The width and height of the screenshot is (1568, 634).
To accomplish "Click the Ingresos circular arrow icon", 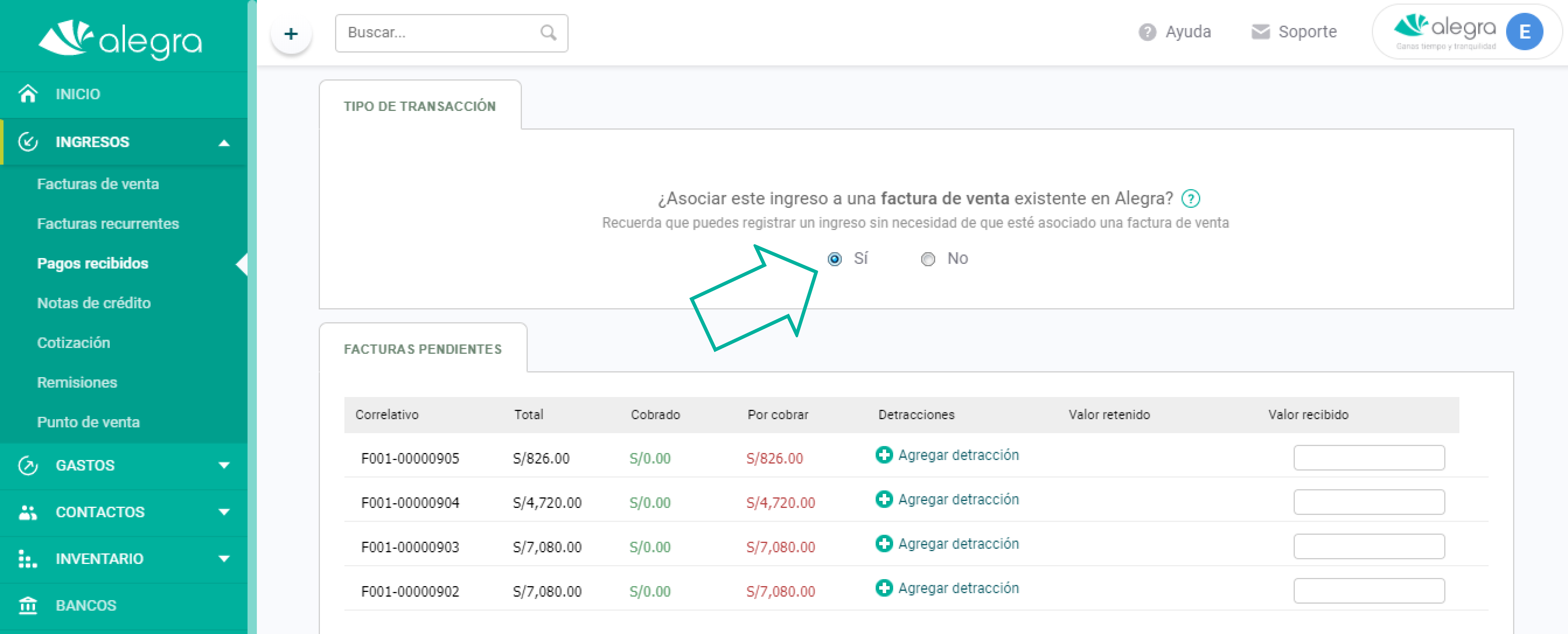I will (28, 142).
